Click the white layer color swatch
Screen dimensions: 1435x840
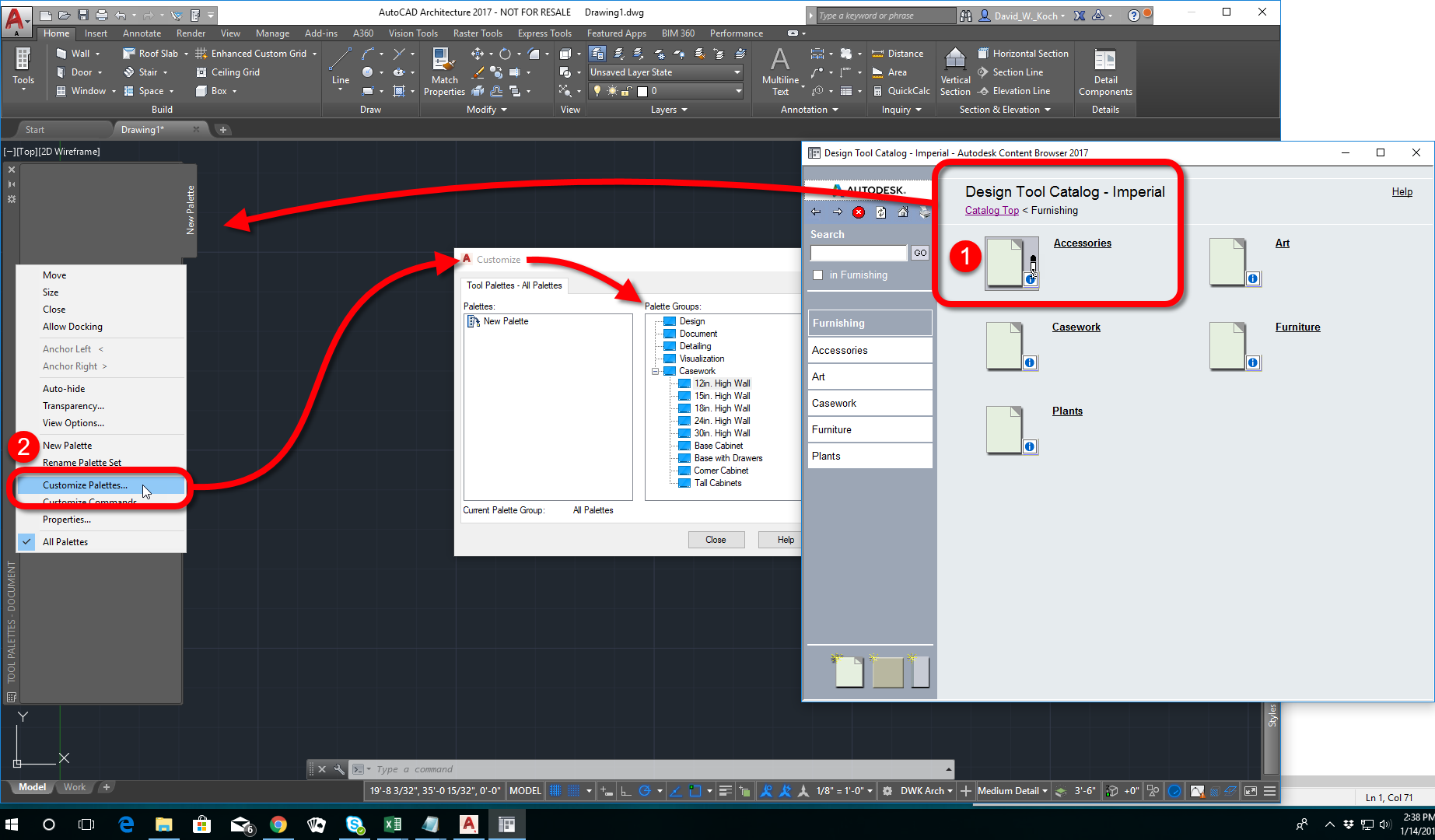click(x=642, y=91)
